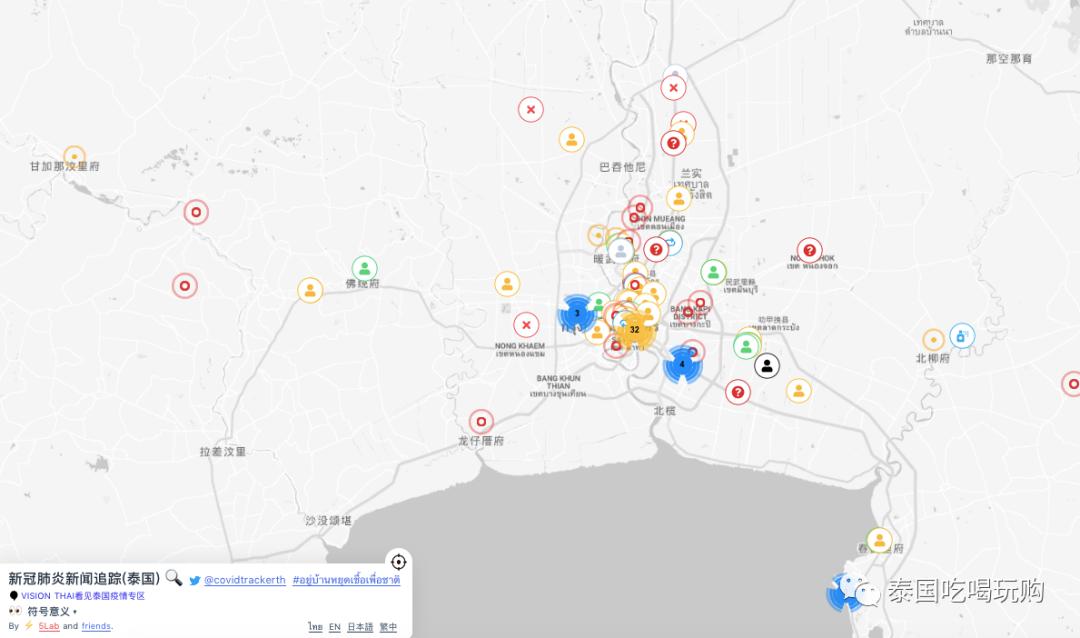
Task: Select the blue sanitizer bottle marker near 北柳府
Action: click(x=962, y=336)
